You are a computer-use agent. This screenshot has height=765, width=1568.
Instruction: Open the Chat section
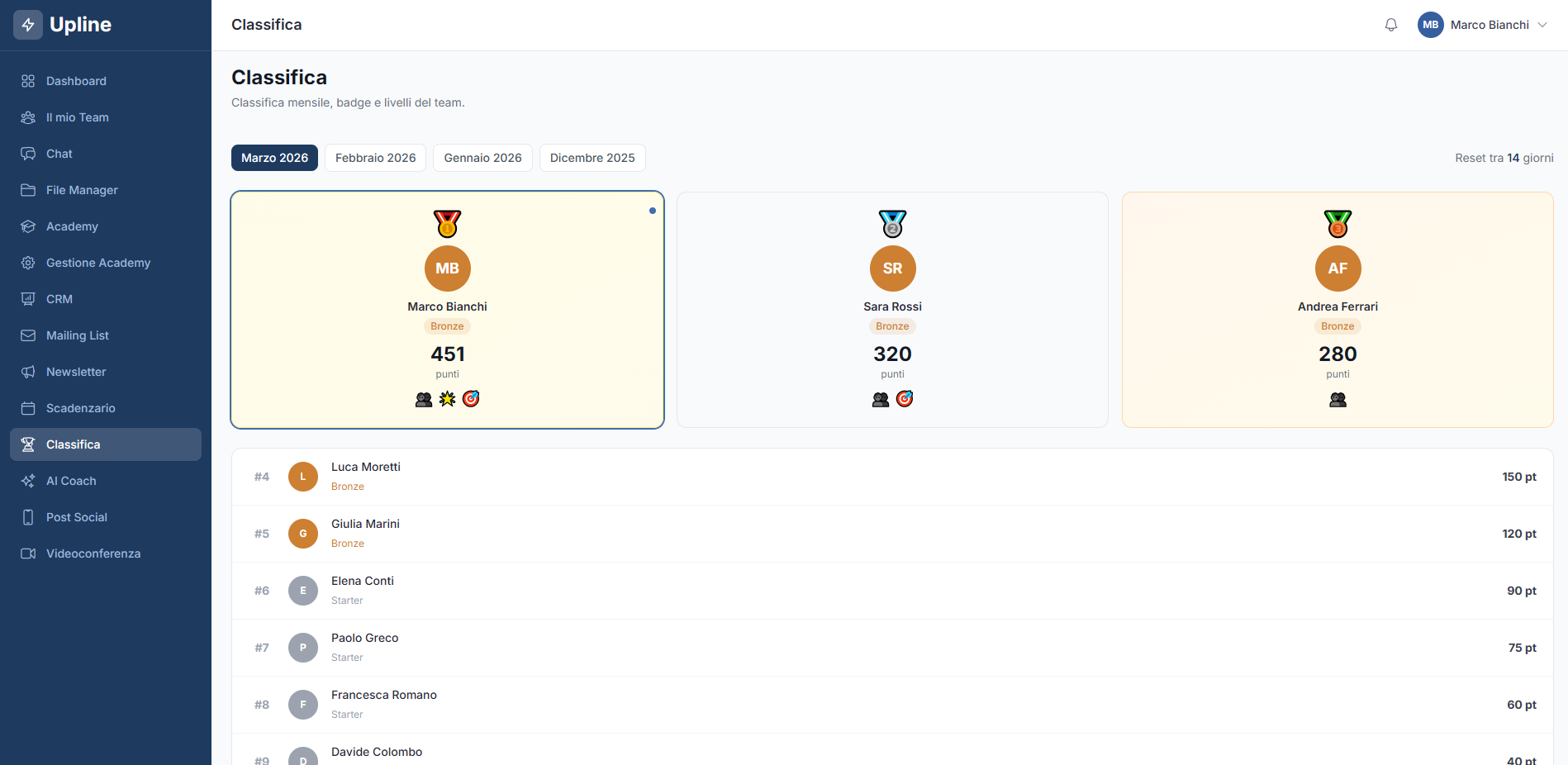[x=27, y=153]
